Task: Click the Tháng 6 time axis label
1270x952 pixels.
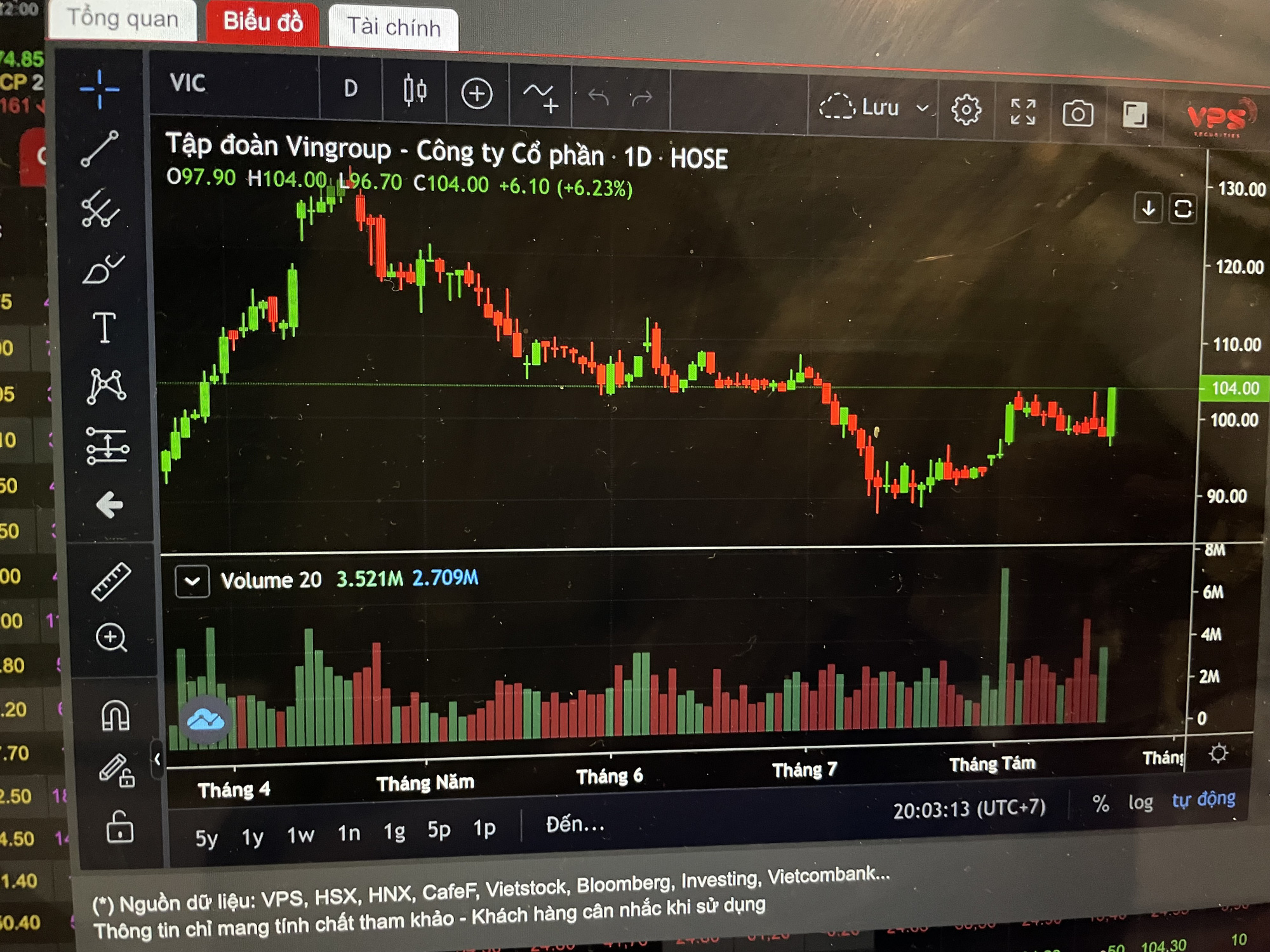Action: pos(610,776)
